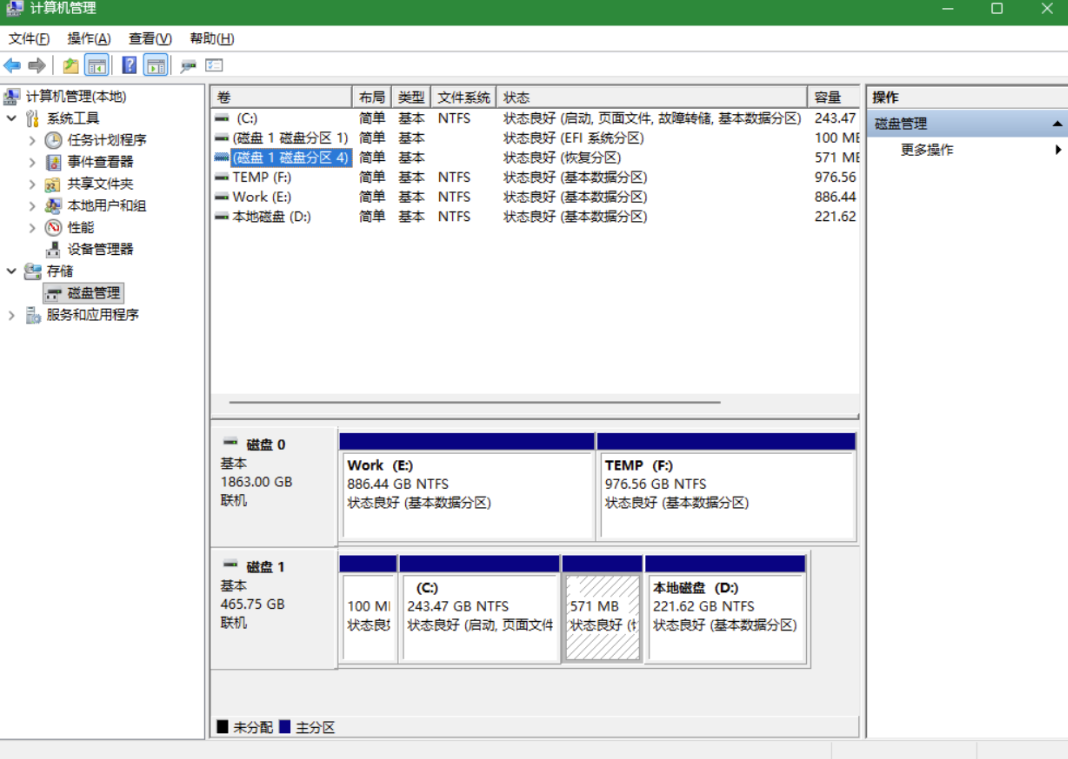Sort by the 容量 column header
The image size is (1068, 759).
tap(834, 97)
